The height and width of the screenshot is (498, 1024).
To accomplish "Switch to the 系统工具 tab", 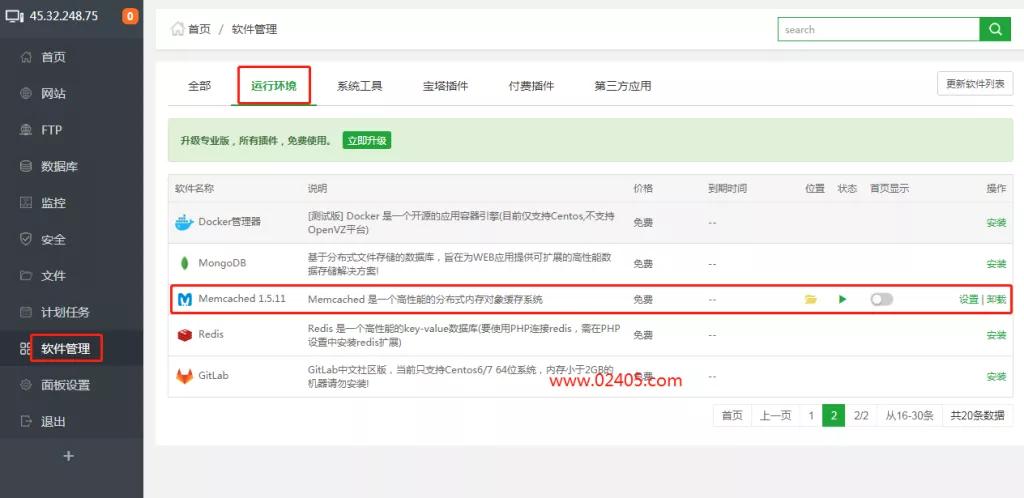I will (359, 86).
